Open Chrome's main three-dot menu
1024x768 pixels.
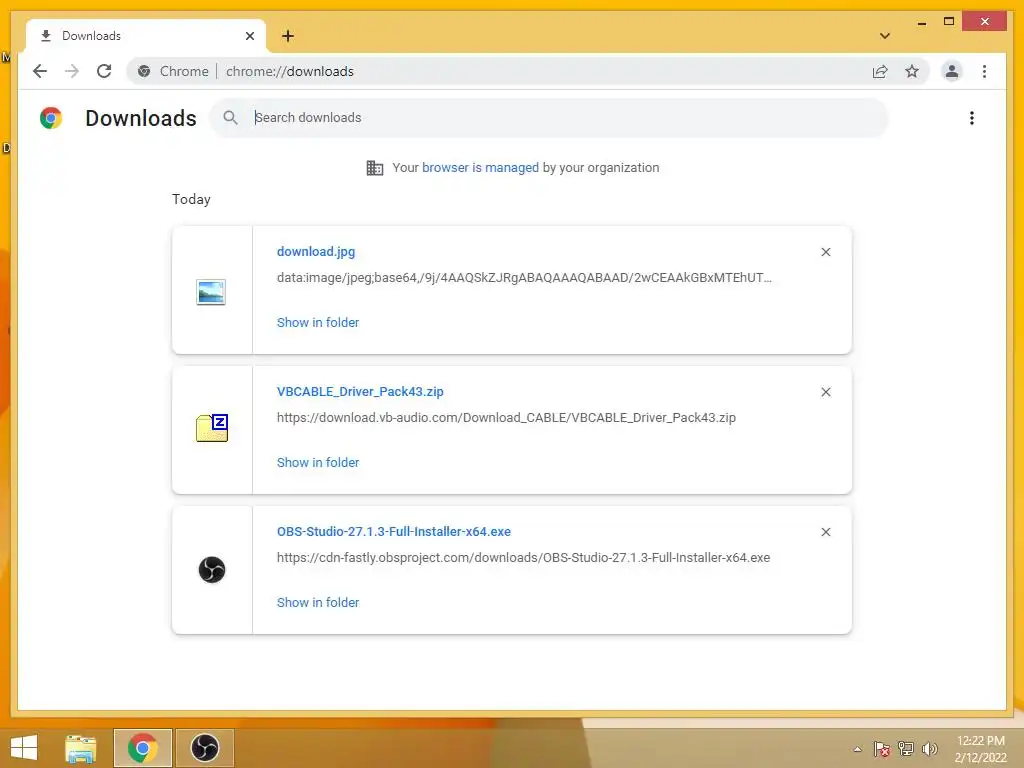(x=984, y=71)
